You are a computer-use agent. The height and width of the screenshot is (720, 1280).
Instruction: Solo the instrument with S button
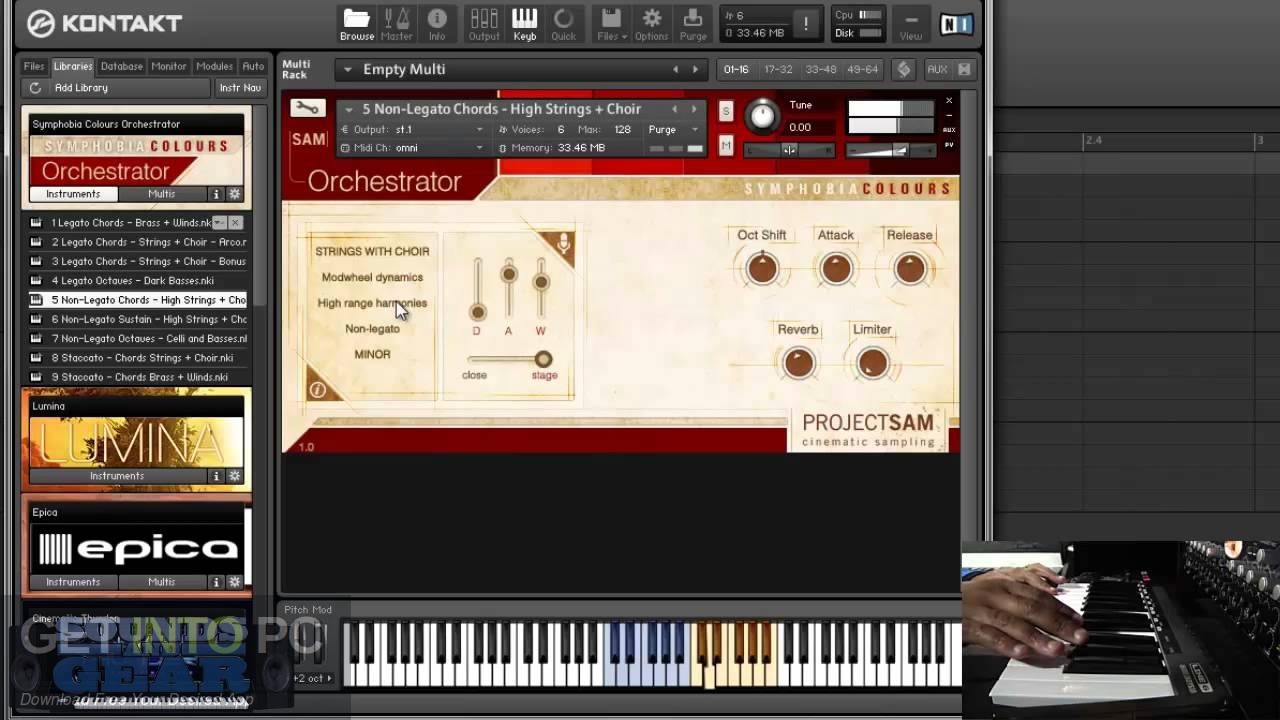[726, 111]
